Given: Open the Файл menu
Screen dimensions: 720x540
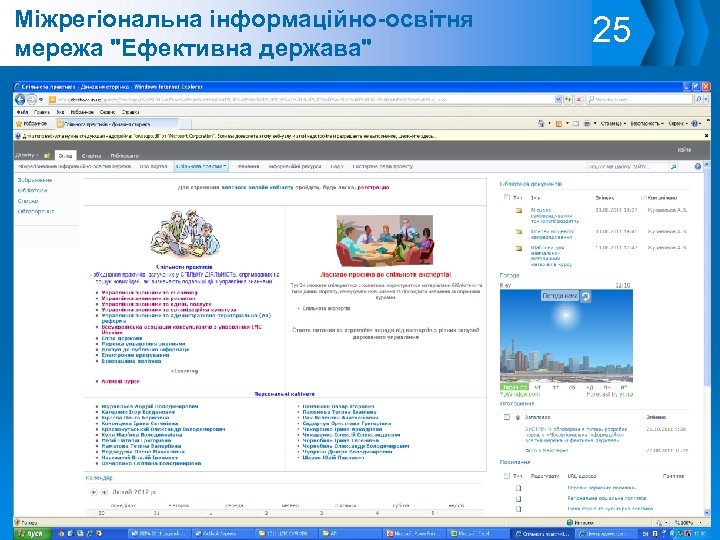Looking at the screenshot, I should 22,112.
